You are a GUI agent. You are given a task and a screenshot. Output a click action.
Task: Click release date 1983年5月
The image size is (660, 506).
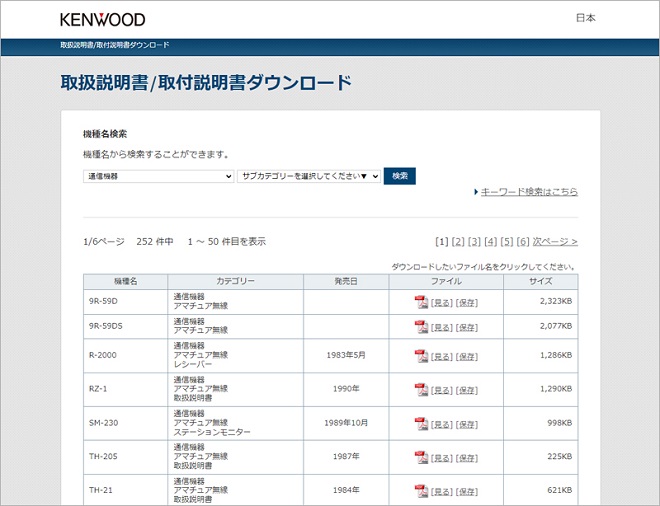346,355
